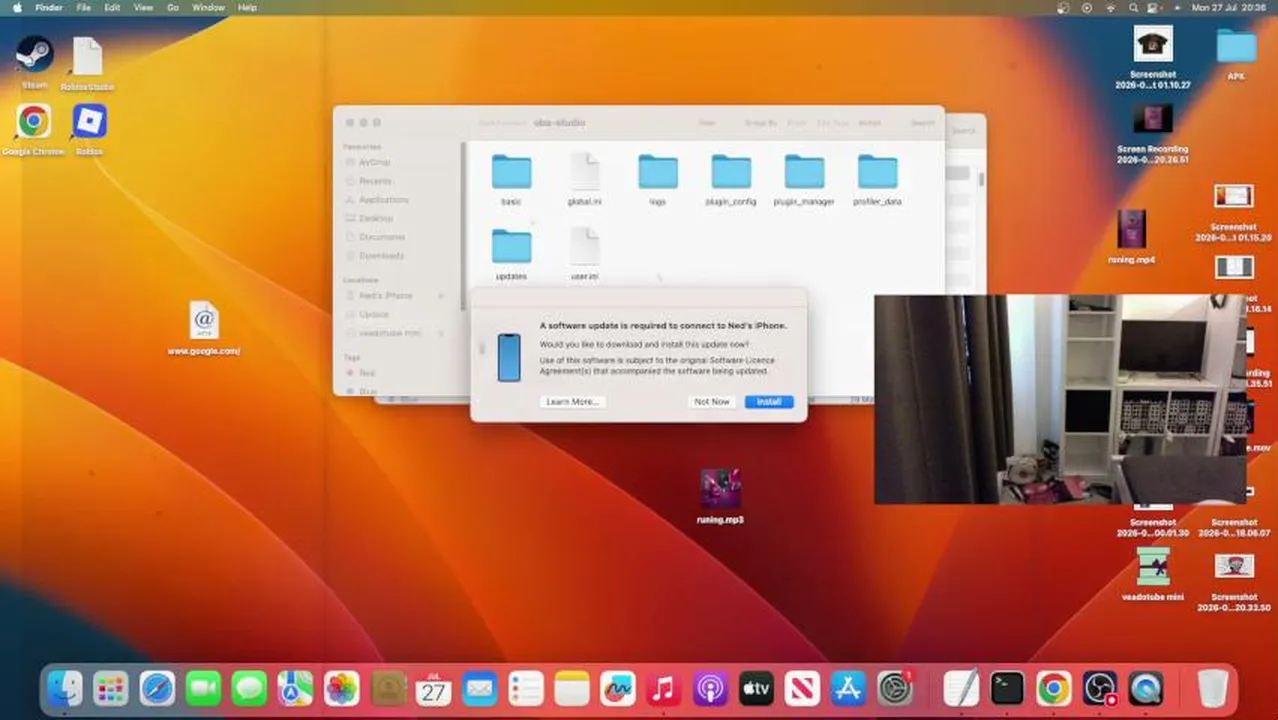Image resolution: width=1278 pixels, height=720 pixels.
Task: Open the Apple menu
Action: coord(17,7)
